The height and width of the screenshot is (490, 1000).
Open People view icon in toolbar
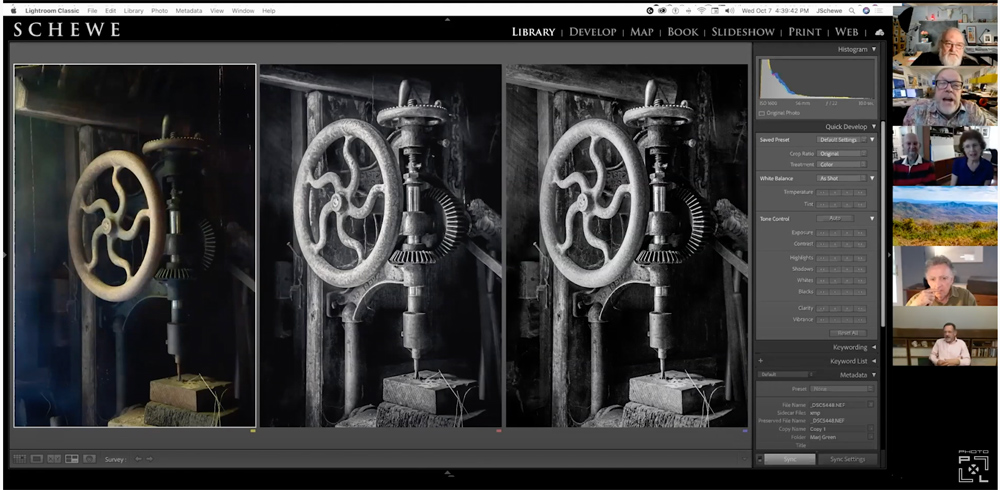pos(89,459)
